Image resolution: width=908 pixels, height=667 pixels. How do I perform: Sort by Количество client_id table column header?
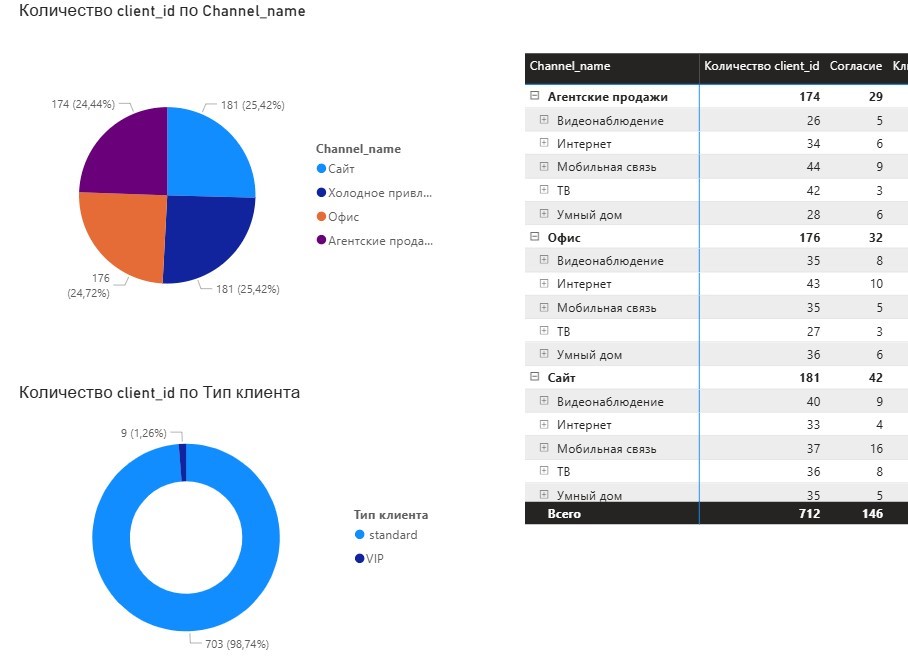(761, 67)
